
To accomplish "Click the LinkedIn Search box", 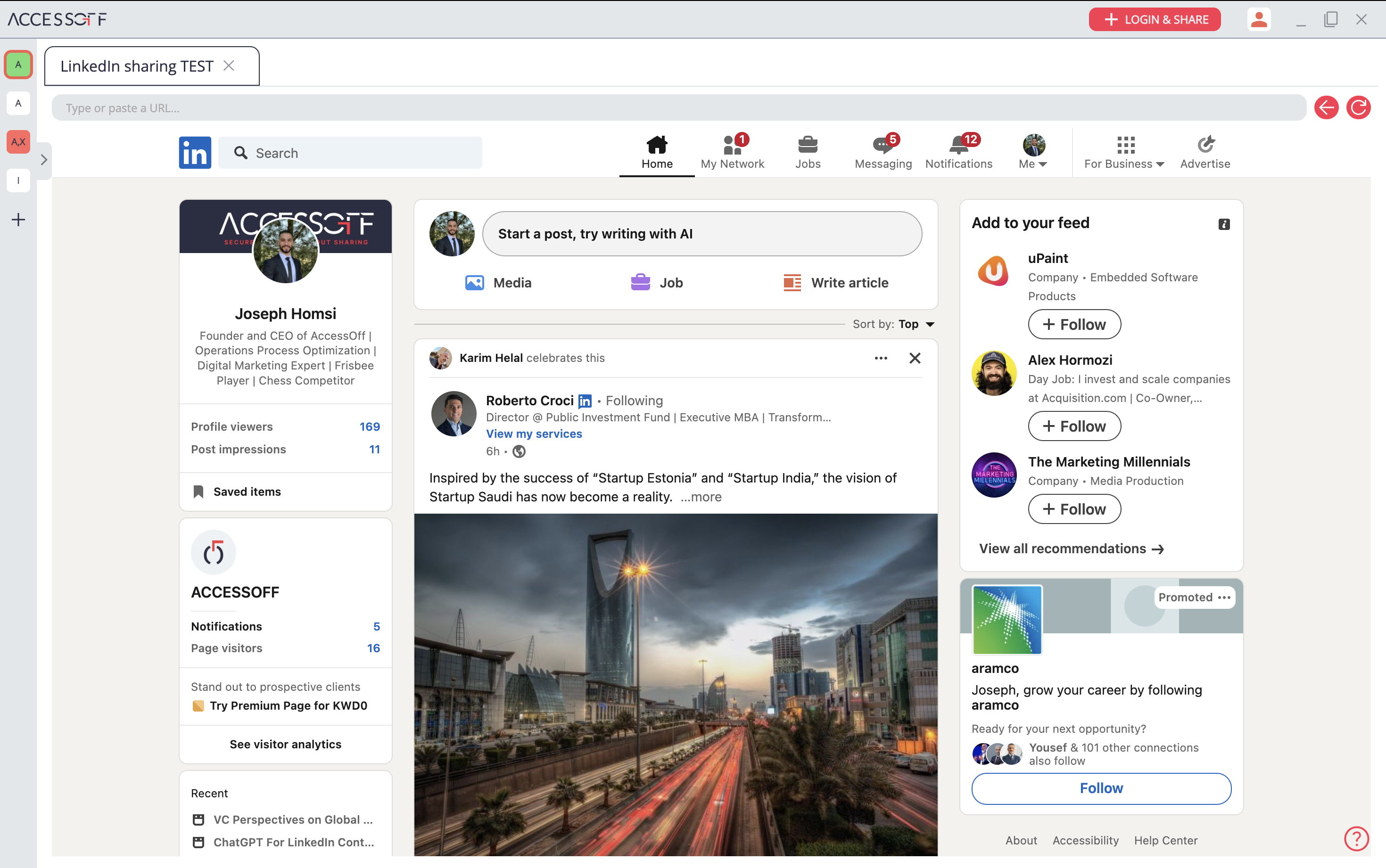I will click(350, 153).
